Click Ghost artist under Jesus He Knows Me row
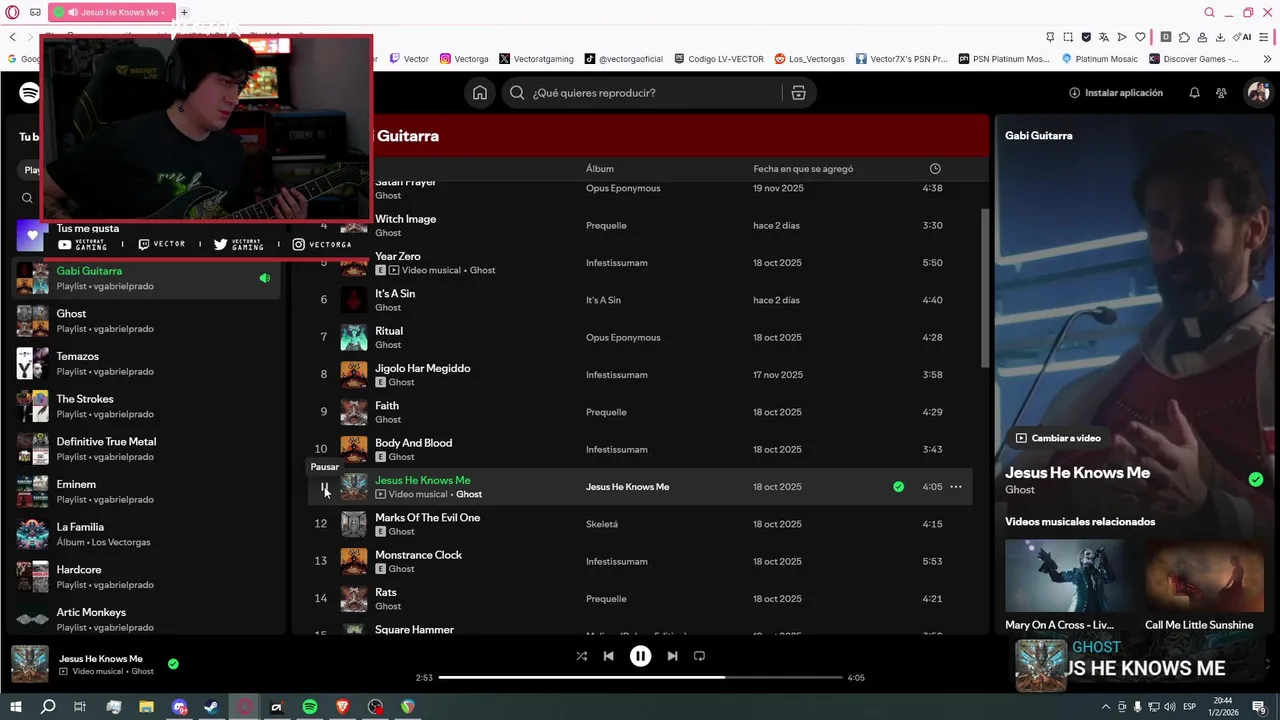 click(469, 494)
